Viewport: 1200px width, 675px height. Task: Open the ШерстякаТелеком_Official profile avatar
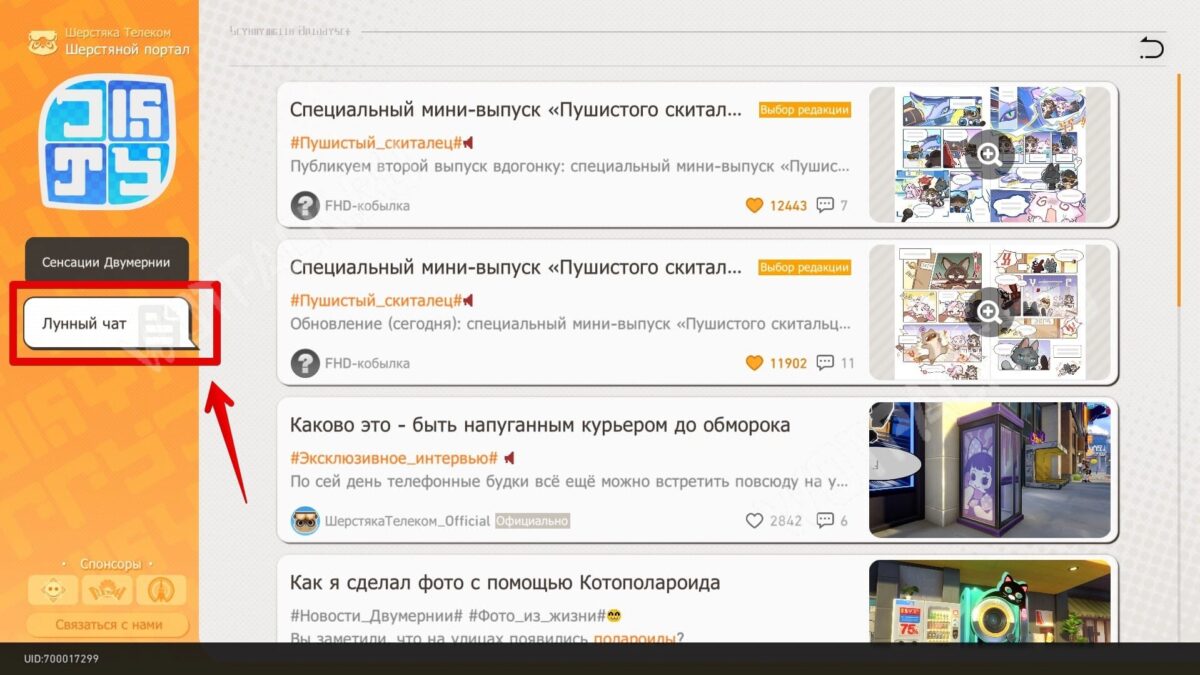pyautogui.click(x=305, y=521)
